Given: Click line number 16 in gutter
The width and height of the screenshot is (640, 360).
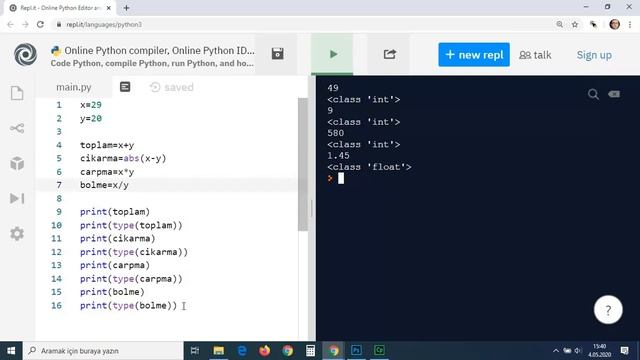Looking at the screenshot, I should tap(56, 305).
